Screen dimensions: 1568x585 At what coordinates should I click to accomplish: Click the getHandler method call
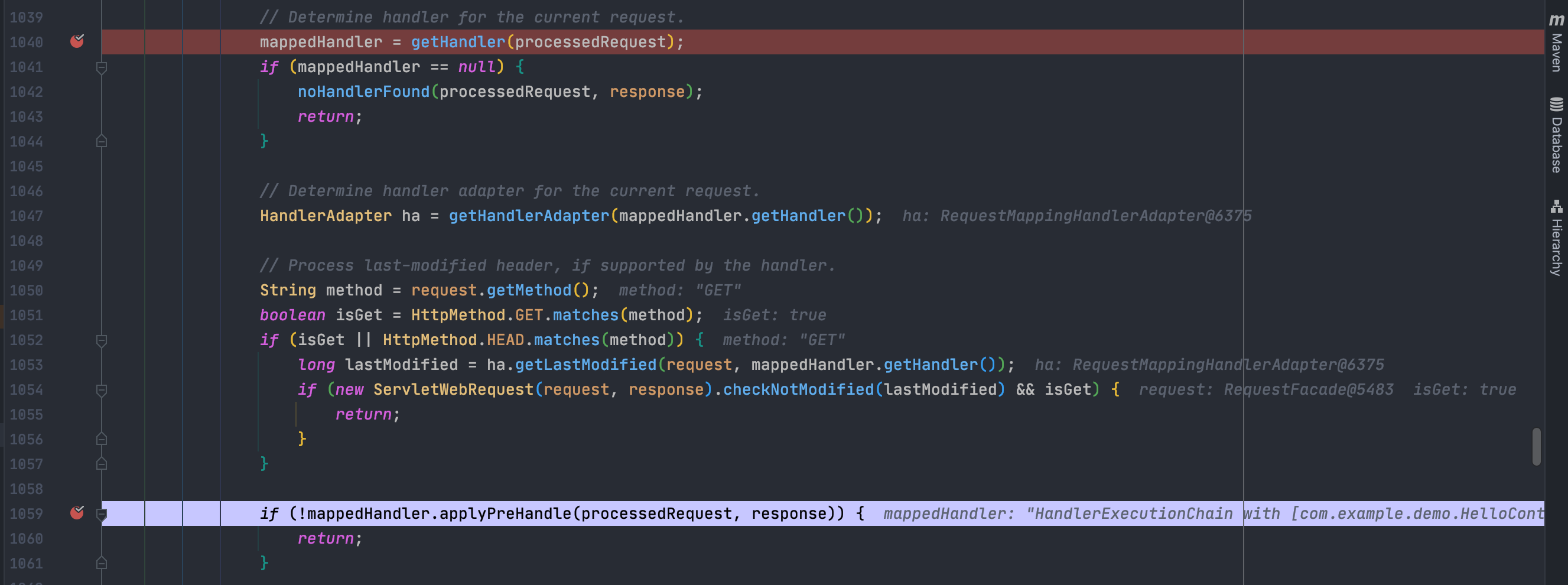click(458, 42)
